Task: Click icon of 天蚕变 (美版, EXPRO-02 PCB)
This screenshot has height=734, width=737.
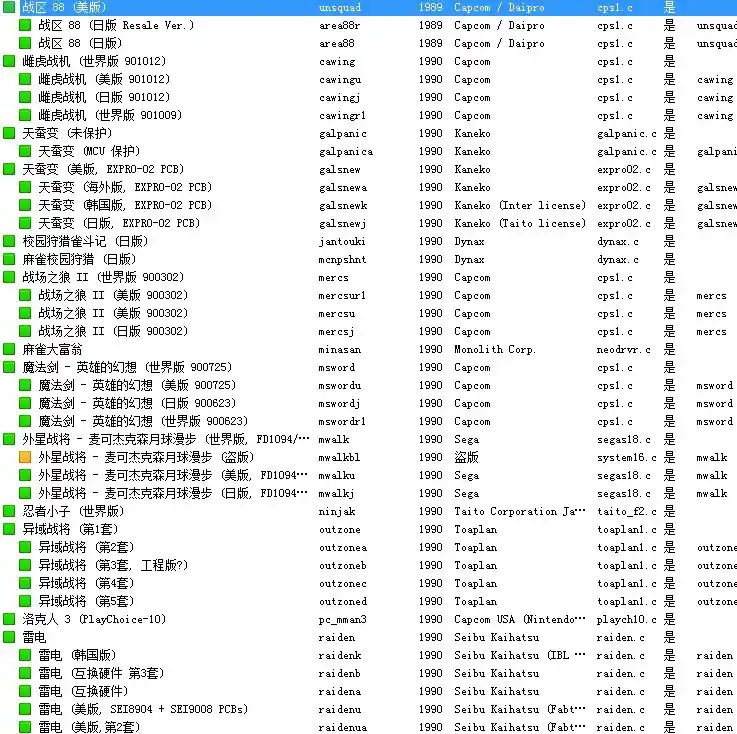Action: (9, 169)
